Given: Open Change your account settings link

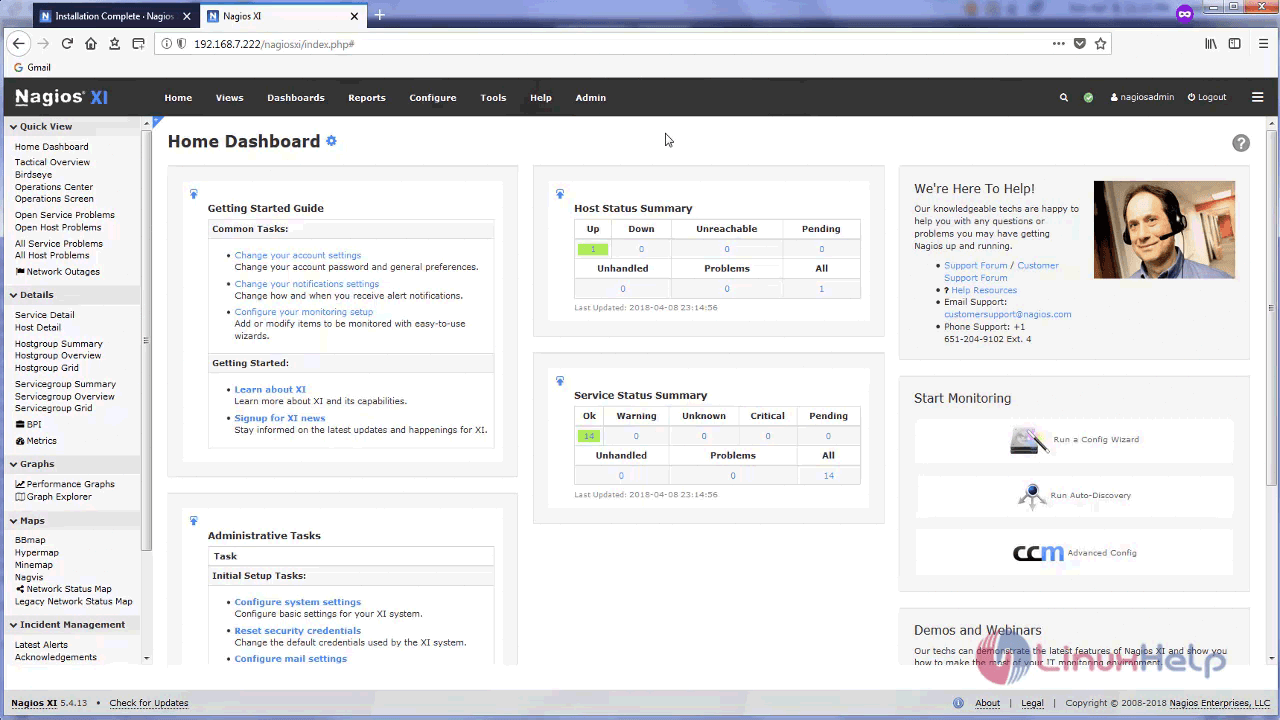Looking at the screenshot, I should (298, 255).
